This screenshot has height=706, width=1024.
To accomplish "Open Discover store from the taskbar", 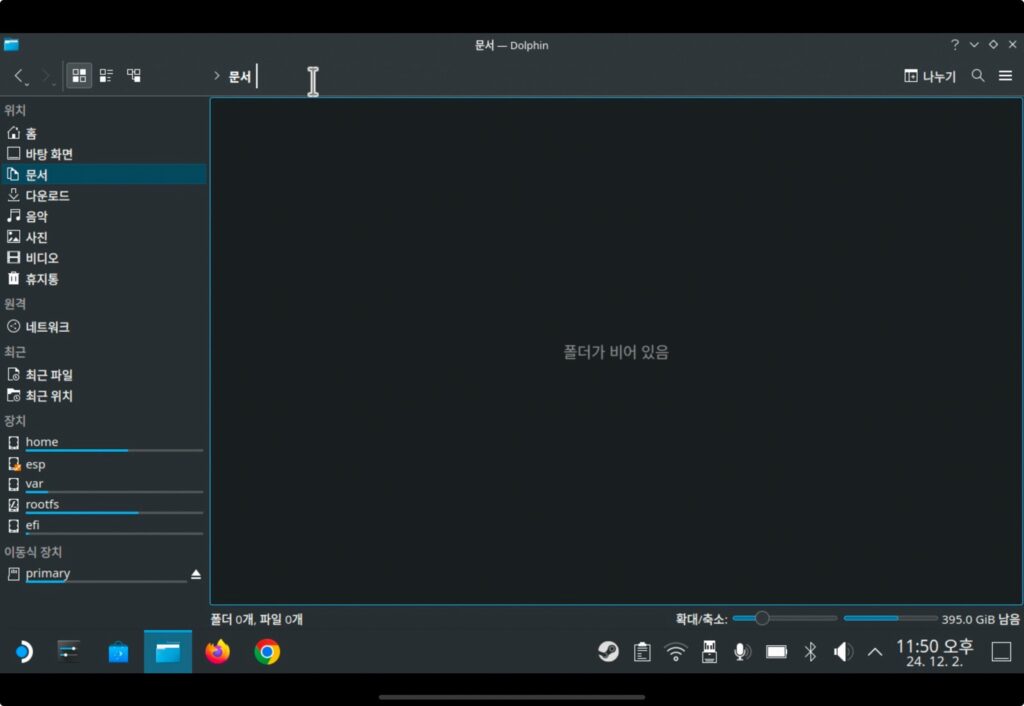I will [118, 652].
